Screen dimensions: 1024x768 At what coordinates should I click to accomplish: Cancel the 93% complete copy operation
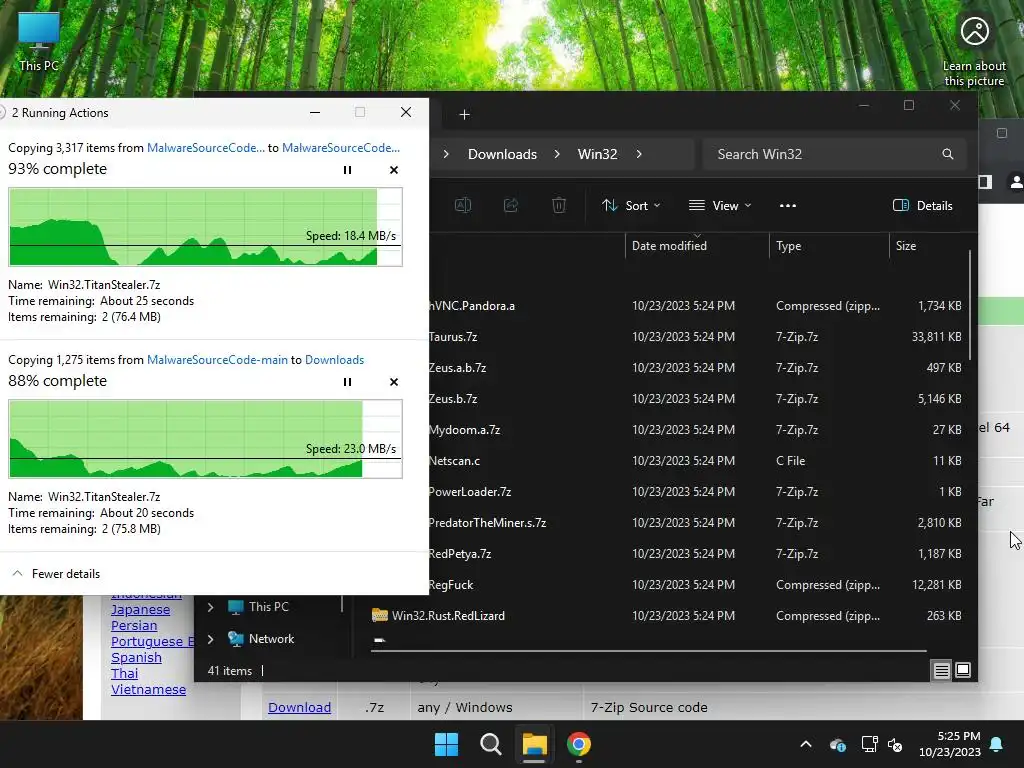pos(394,170)
